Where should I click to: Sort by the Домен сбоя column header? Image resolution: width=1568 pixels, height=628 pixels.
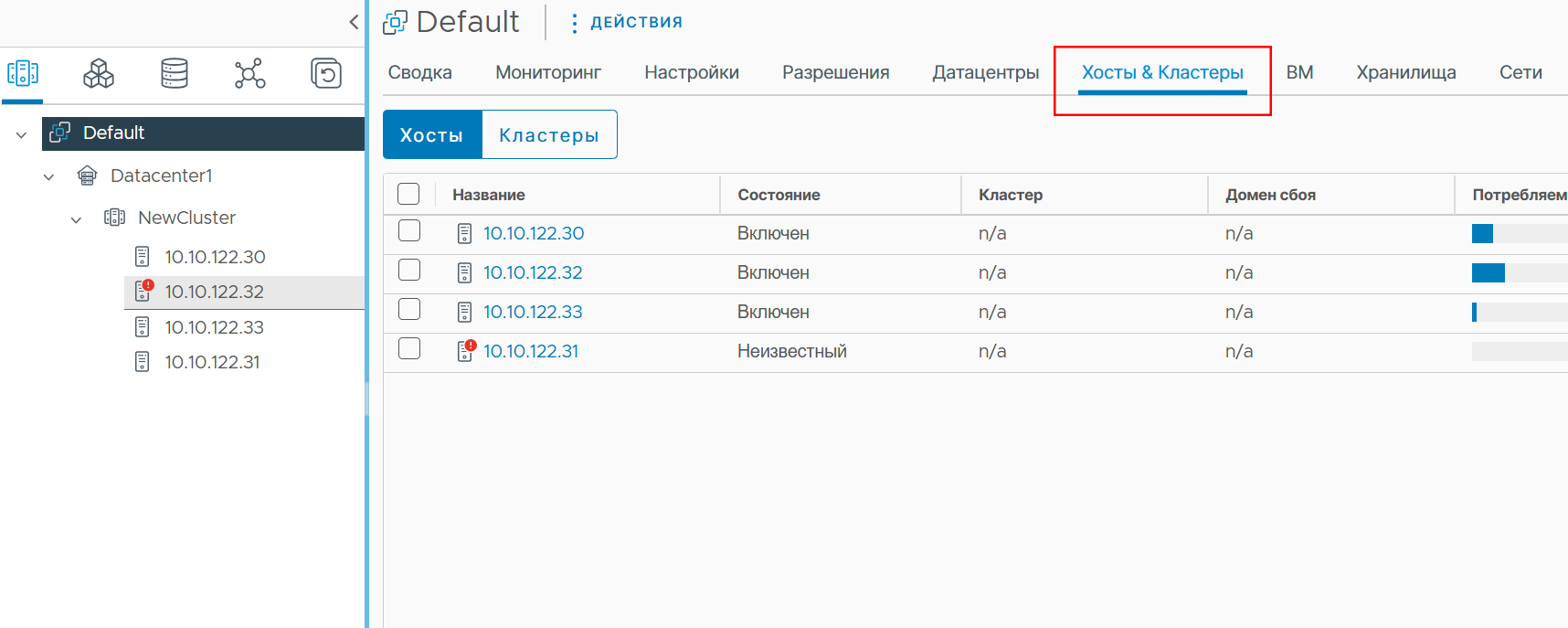pos(1270,195)
